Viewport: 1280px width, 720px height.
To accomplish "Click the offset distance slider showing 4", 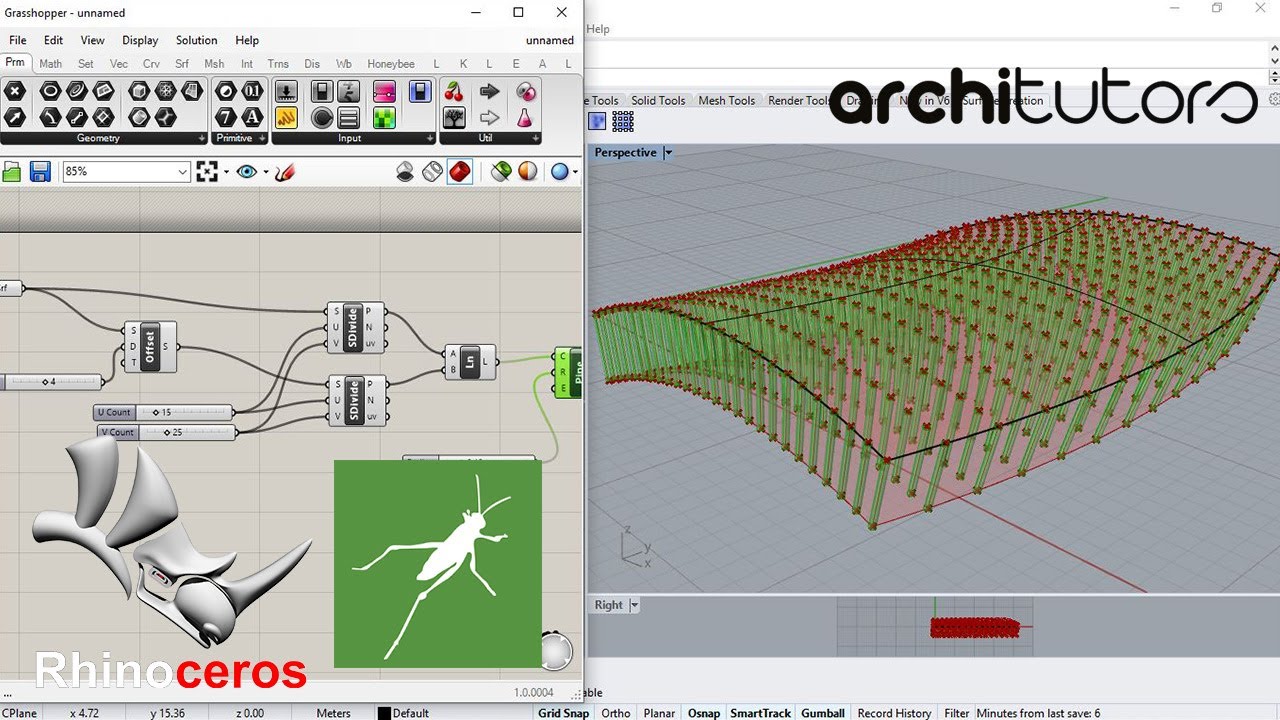I will [51, 382].
